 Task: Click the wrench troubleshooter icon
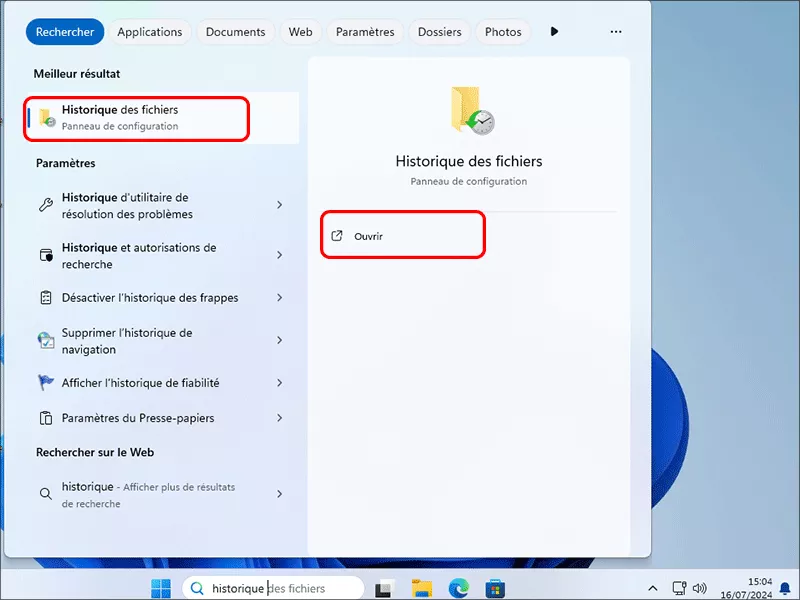45,205
